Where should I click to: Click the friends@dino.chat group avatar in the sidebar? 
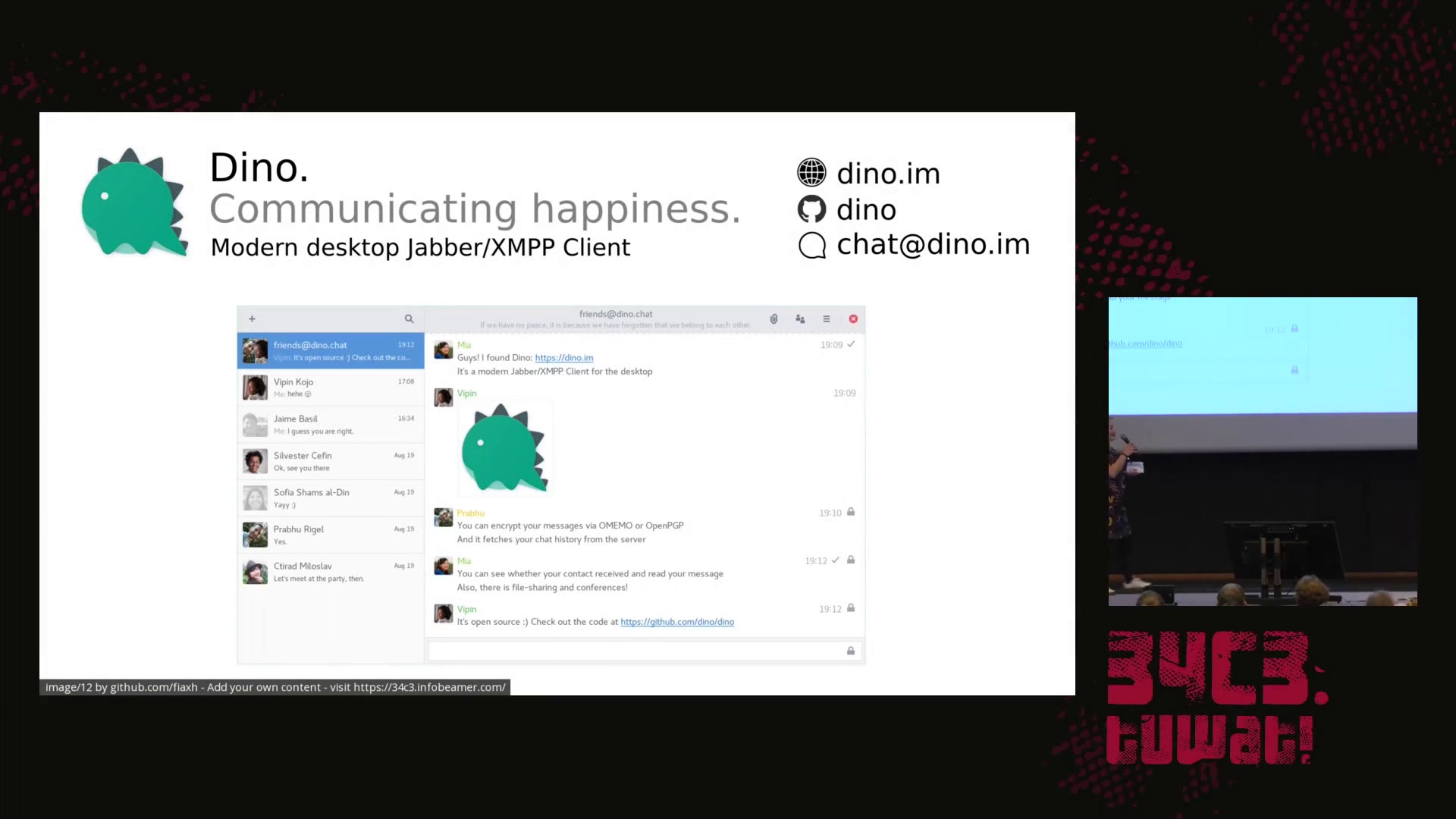[x=255, y=350]
